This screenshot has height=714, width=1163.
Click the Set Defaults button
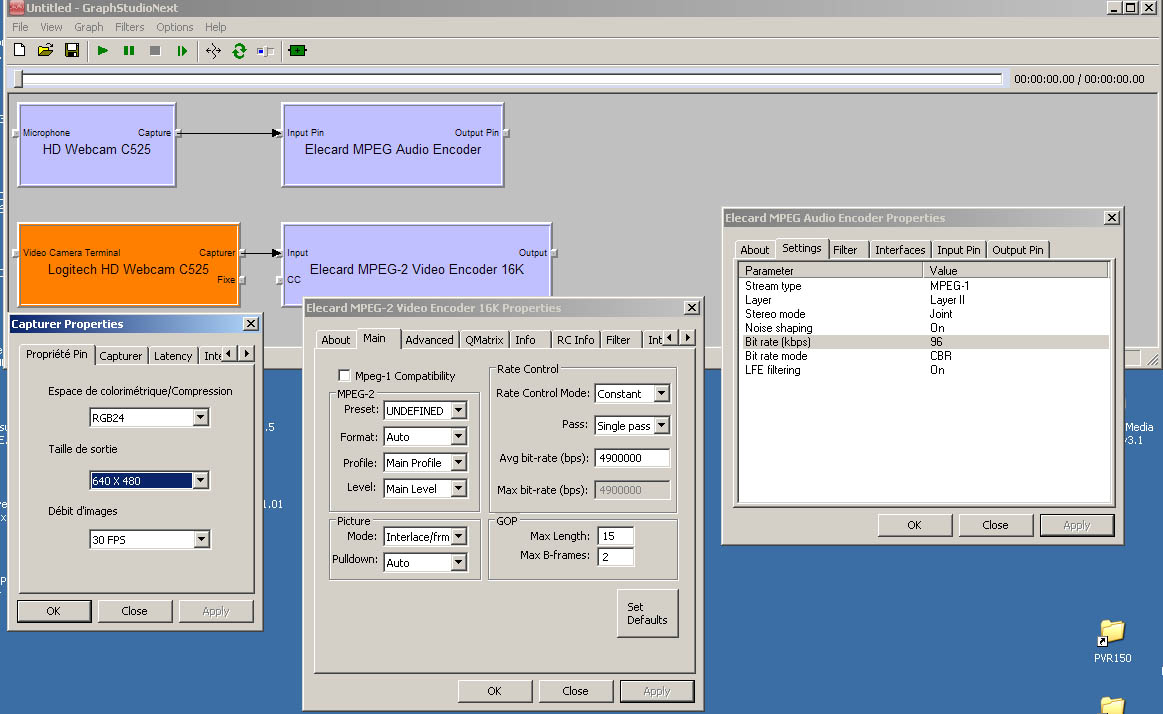point(647,613)
